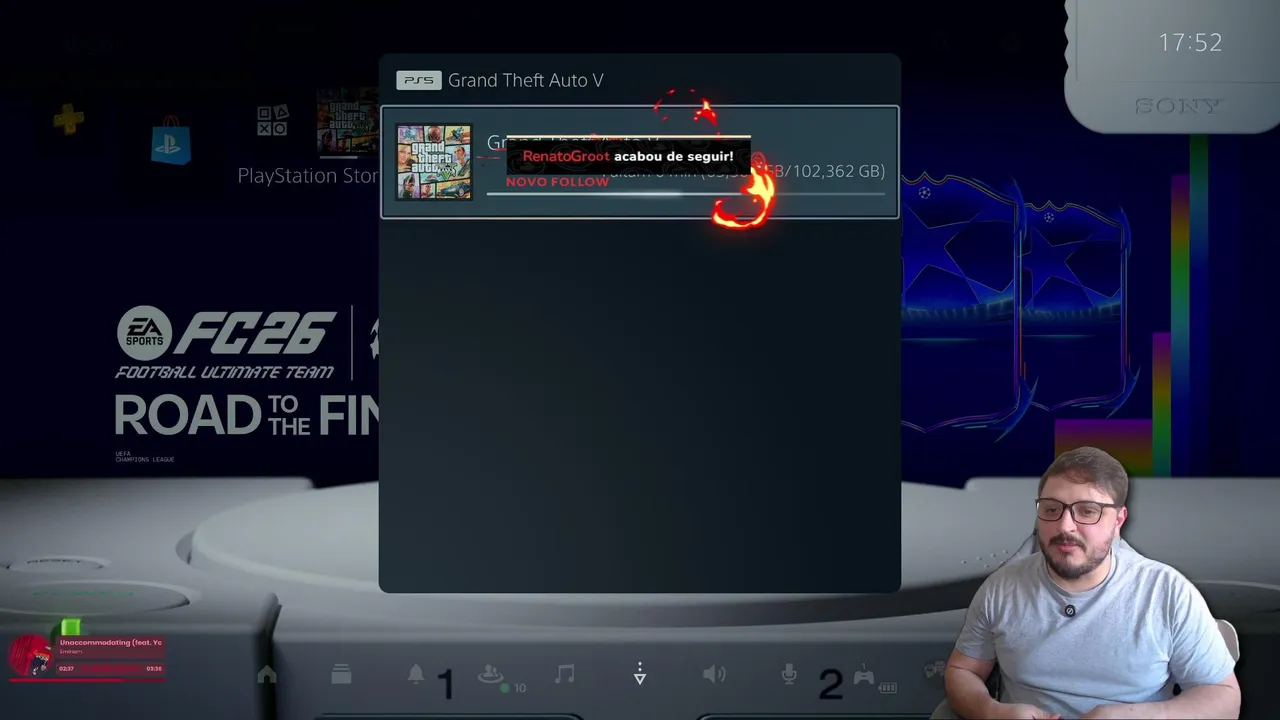The image size is (1280, 720).
Task: Open Game Base friends icon
Action: pos(491,675)
